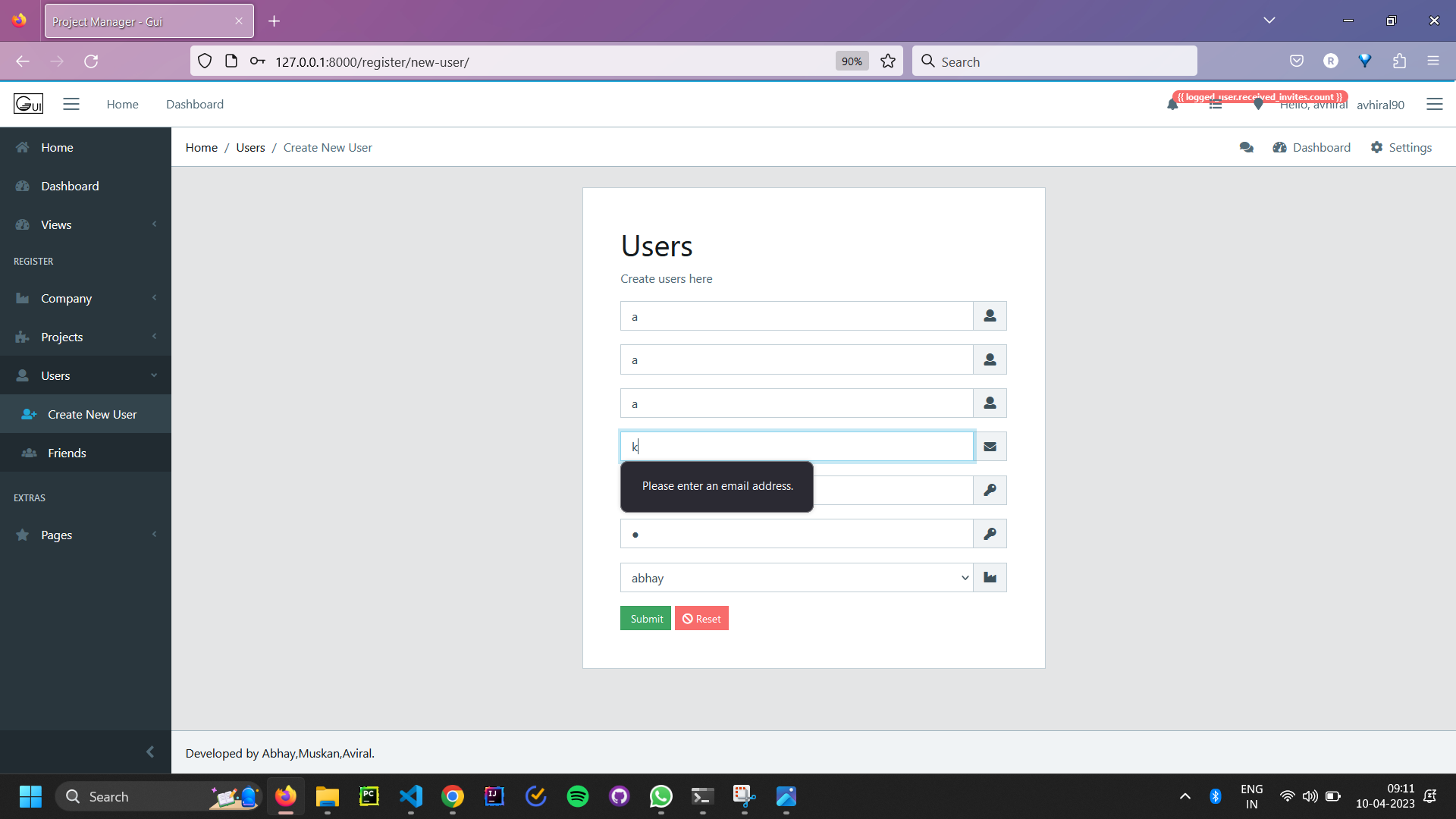Select Friends under the Users menu

[x=68, y=453]
